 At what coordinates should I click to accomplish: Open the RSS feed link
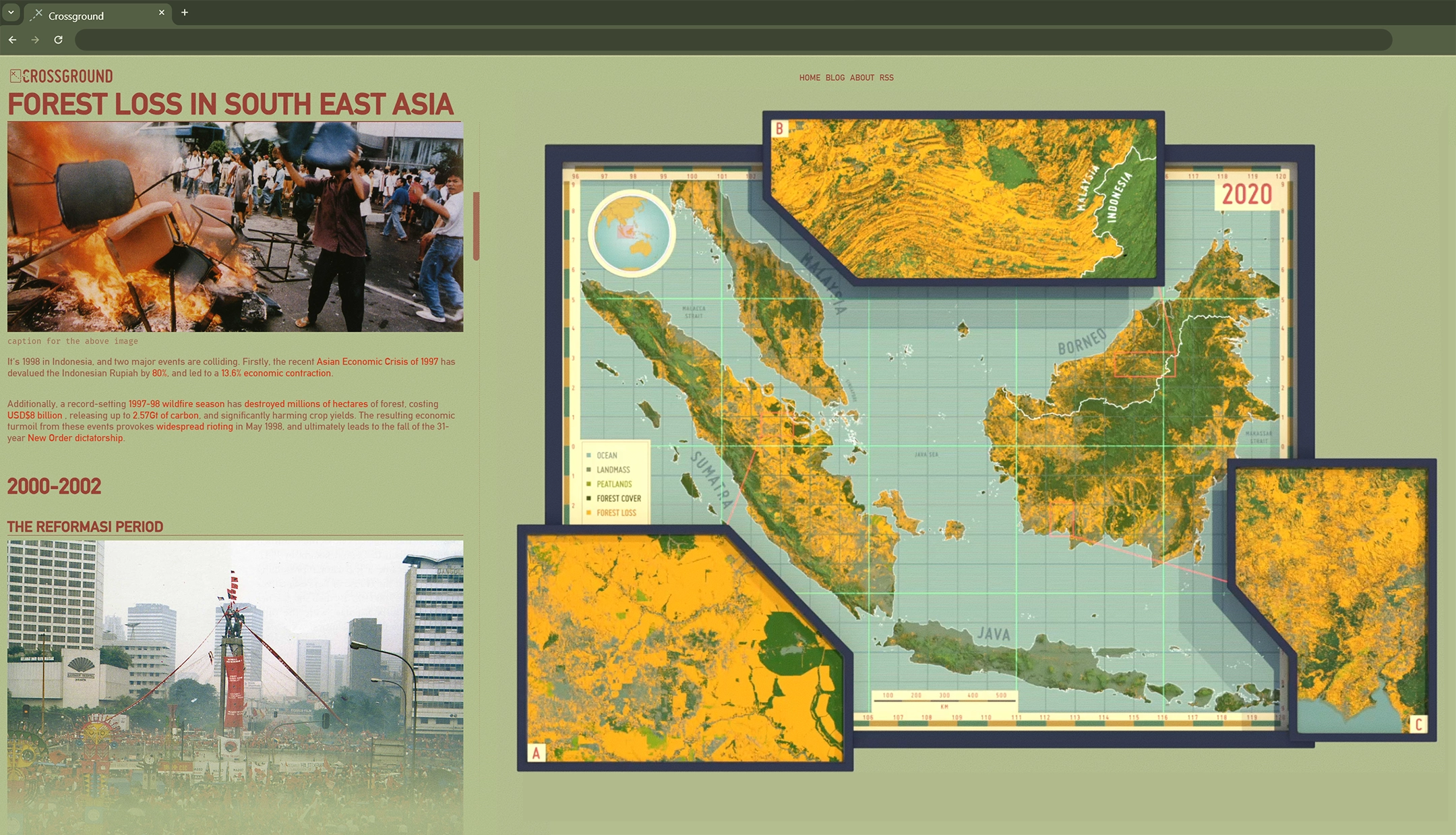(886, 78)
